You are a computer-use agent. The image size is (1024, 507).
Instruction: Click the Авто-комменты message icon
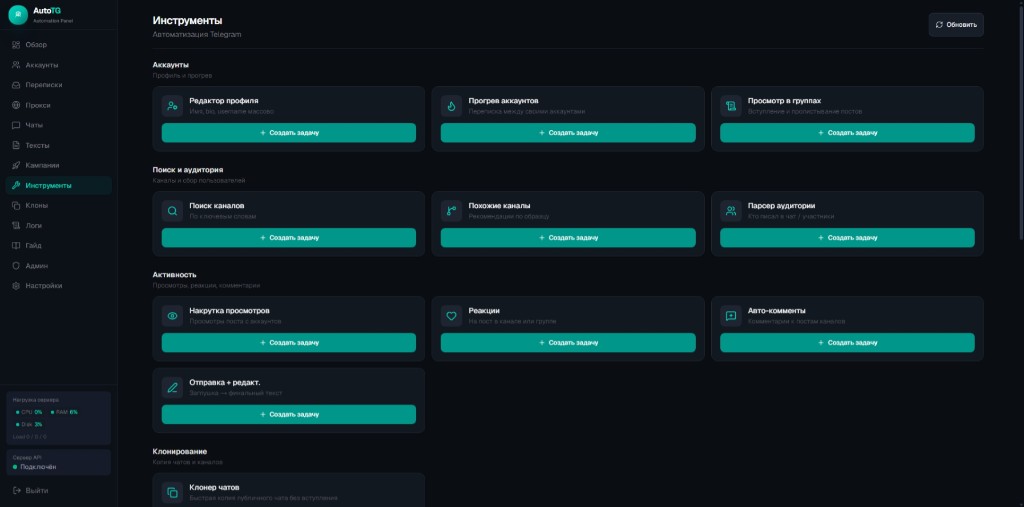pyautogui.click(x=731, y=316)
